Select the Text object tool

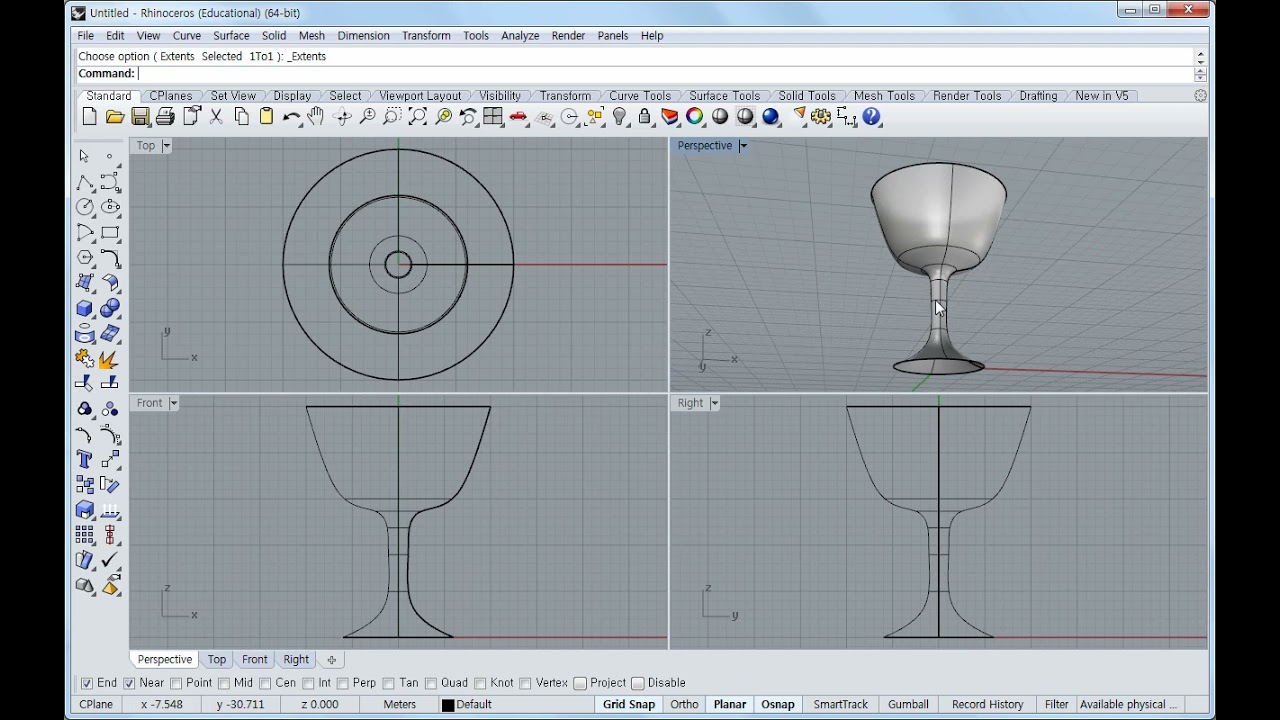85,459
